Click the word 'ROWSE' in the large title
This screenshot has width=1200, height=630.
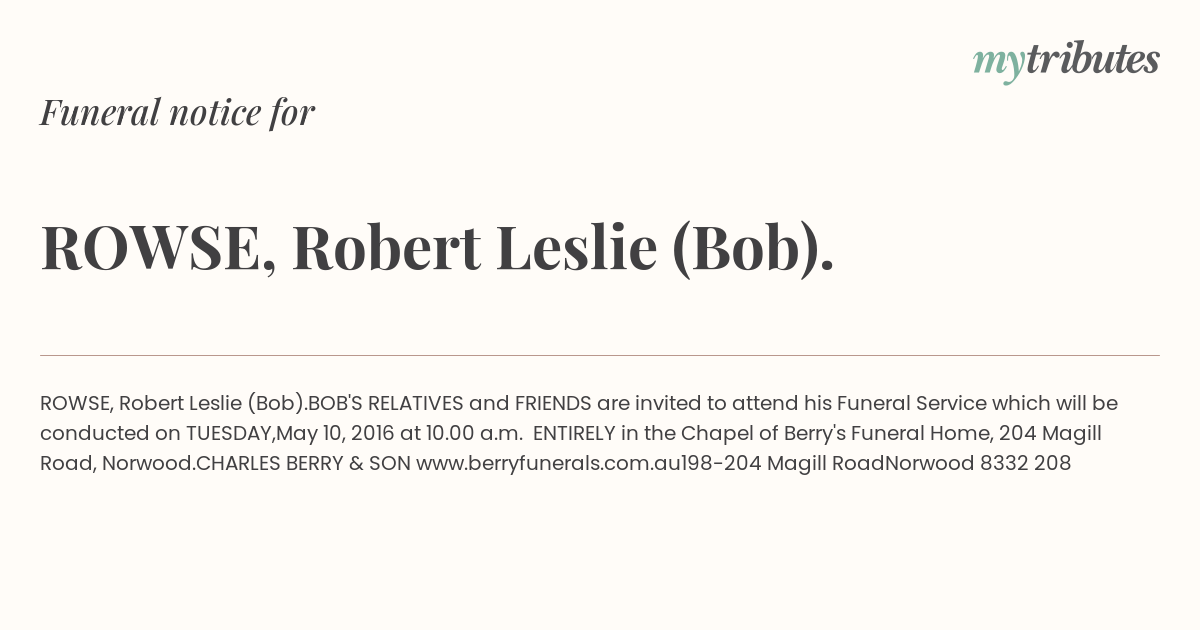click(150, 248)
